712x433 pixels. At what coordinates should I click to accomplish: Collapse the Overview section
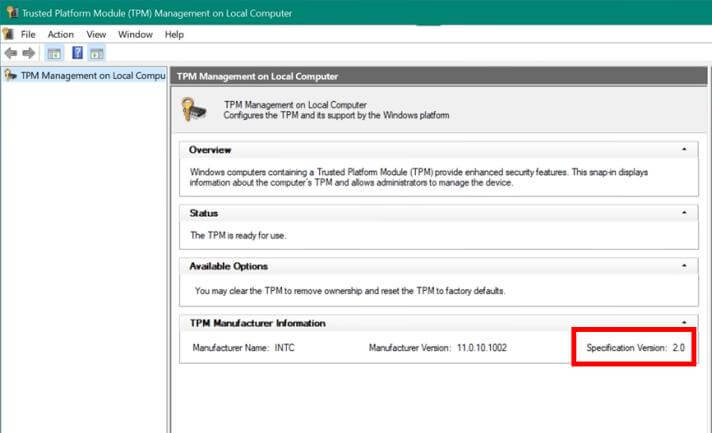click(683, 149)
